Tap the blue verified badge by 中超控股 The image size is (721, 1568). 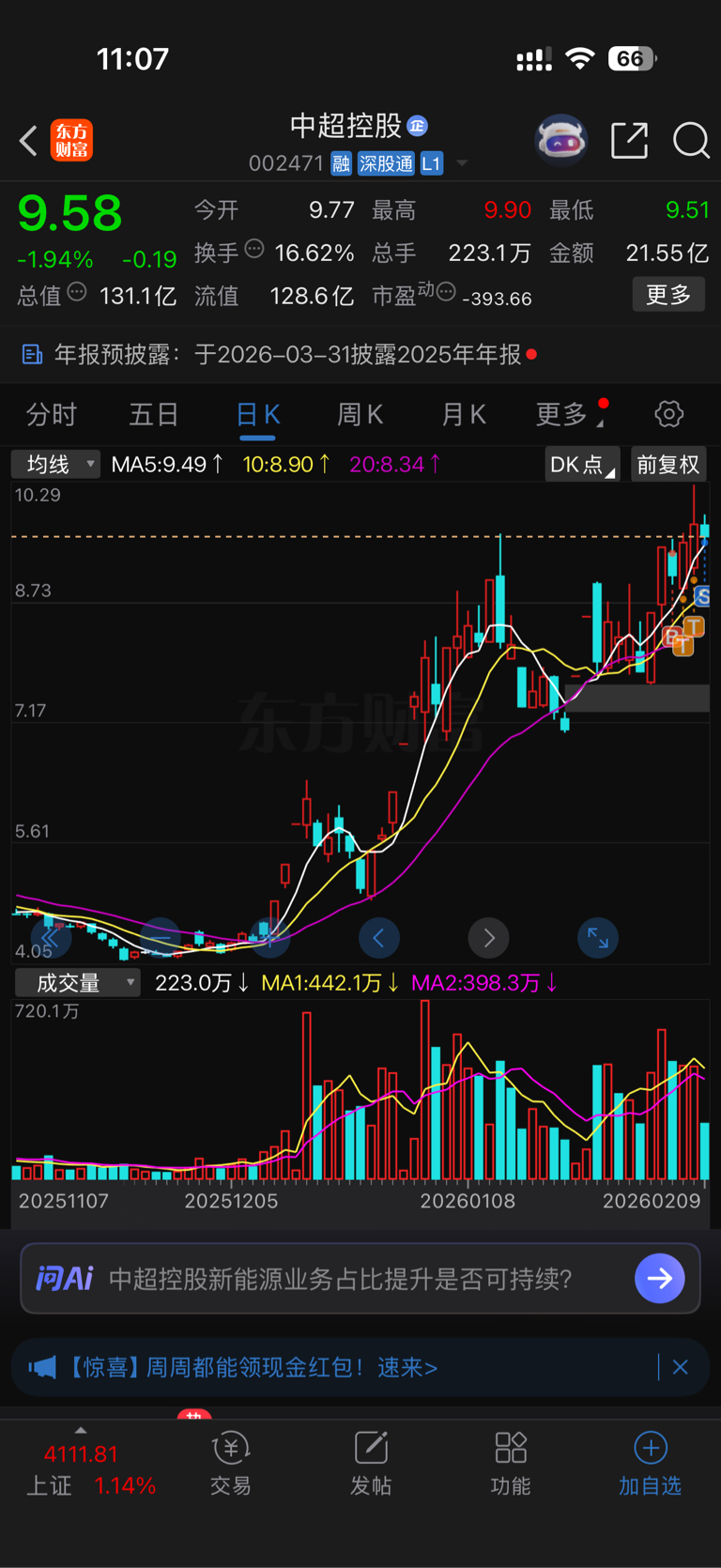[x=418, y=125]
